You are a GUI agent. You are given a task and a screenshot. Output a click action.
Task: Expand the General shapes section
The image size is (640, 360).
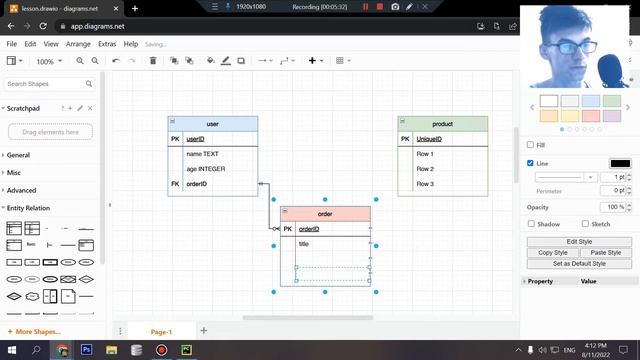pos(18,155)
